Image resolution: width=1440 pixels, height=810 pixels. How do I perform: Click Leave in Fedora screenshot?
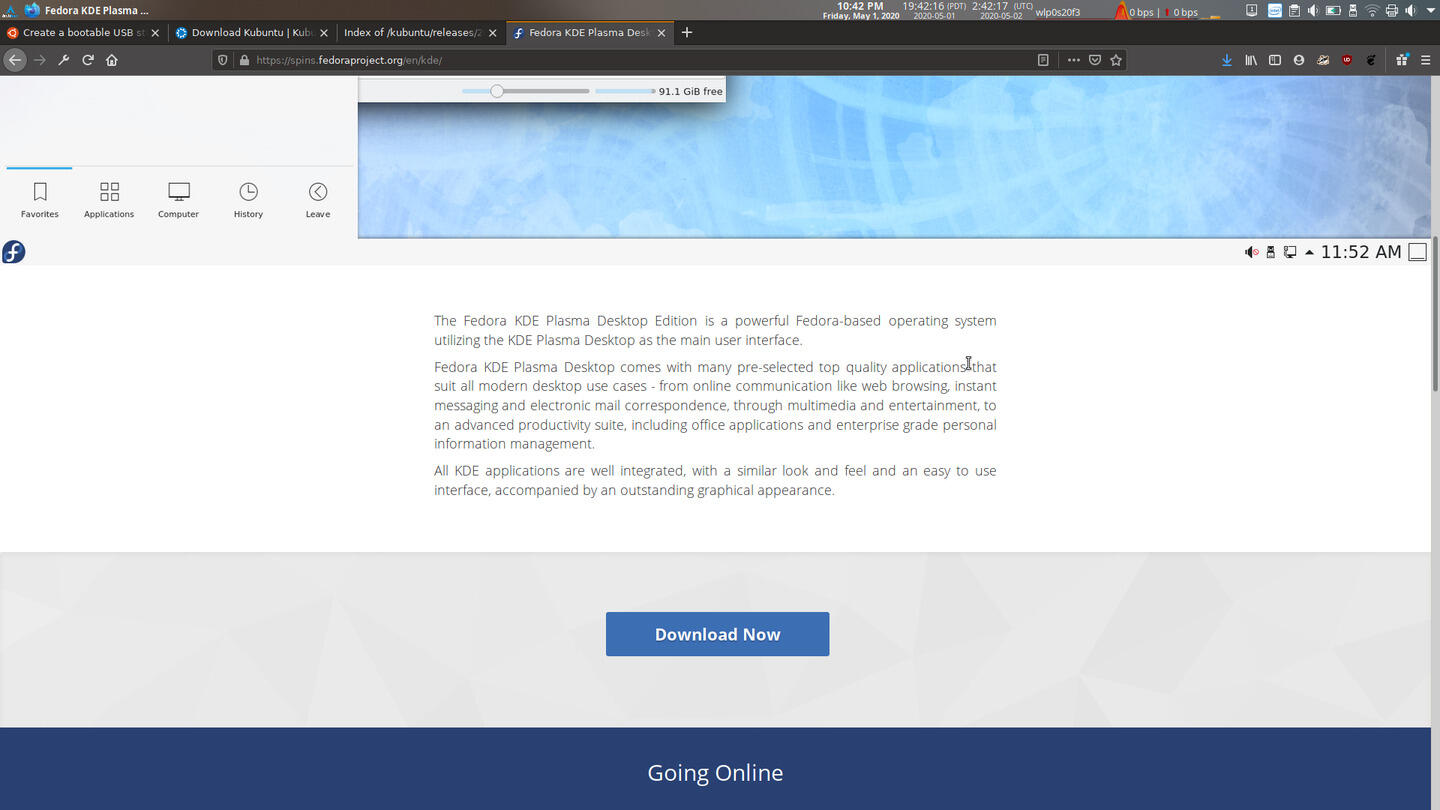318,199
